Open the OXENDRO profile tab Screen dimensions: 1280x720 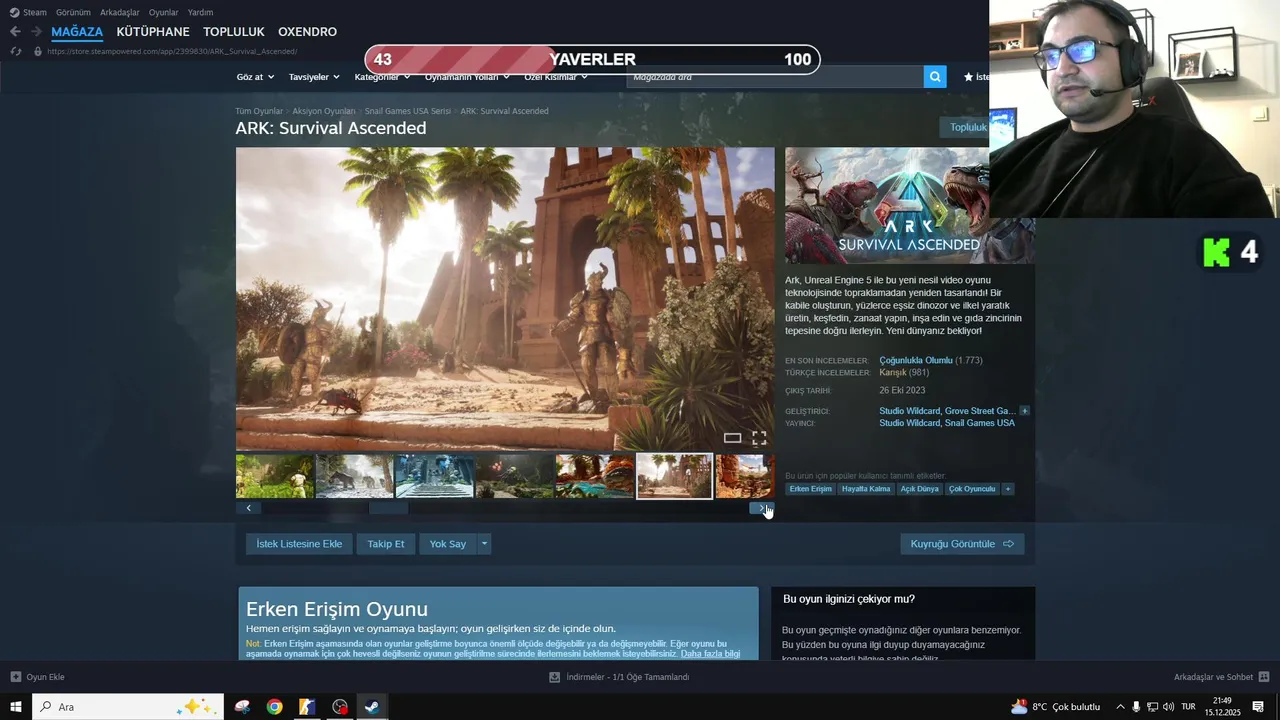tap(307, 32)
